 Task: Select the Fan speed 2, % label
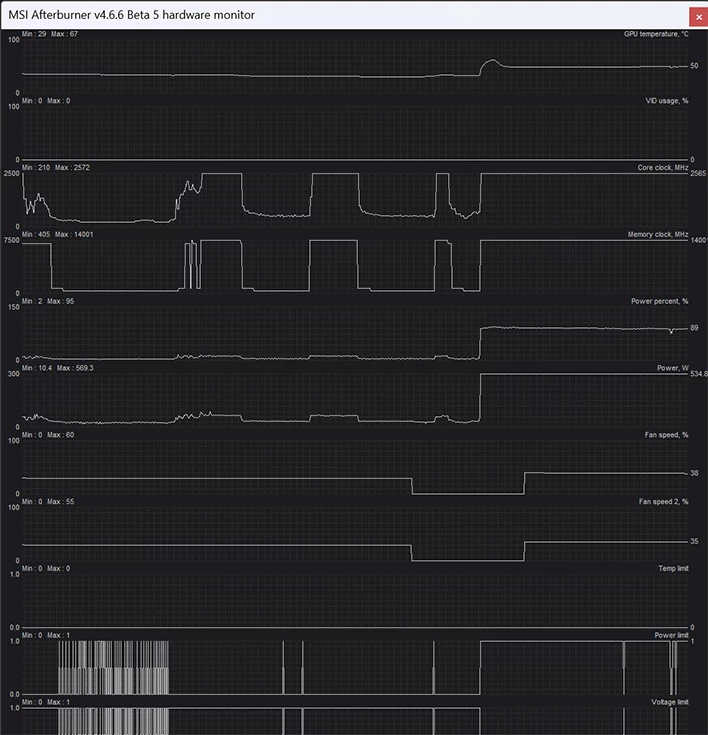coord(663,502)
